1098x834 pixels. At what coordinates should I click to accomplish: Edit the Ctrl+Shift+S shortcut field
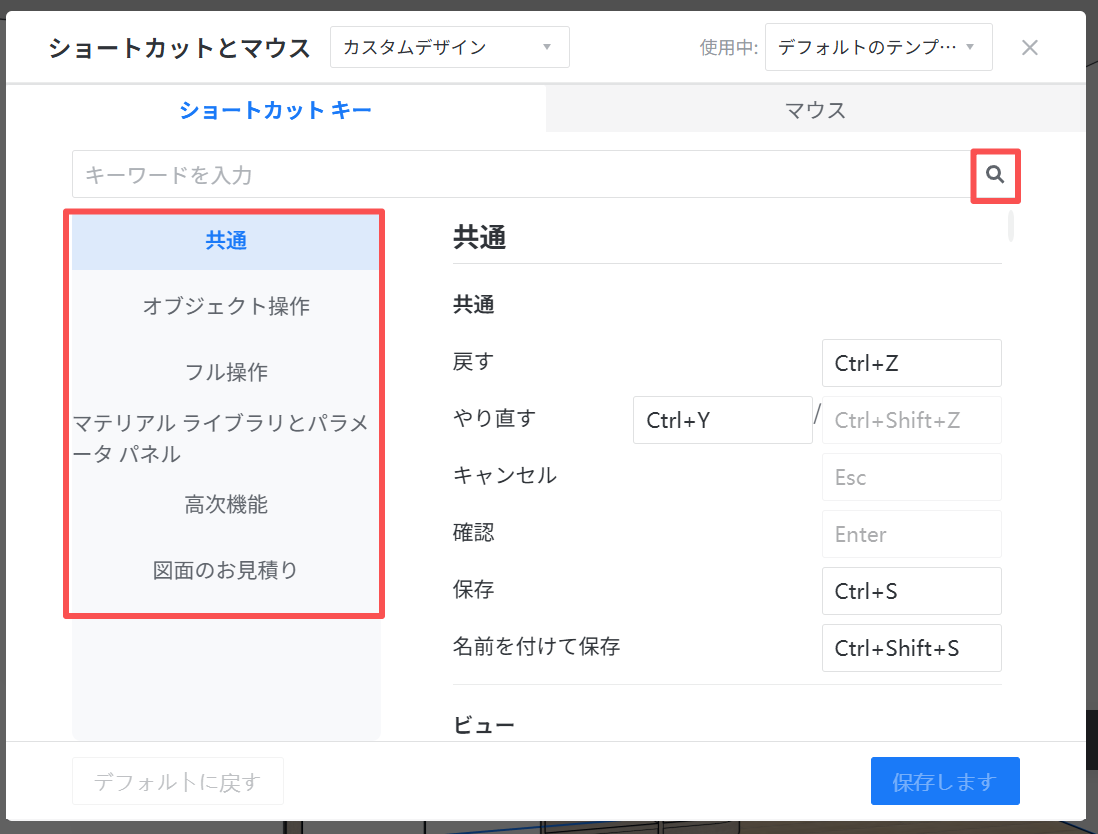tap(911, 648)
